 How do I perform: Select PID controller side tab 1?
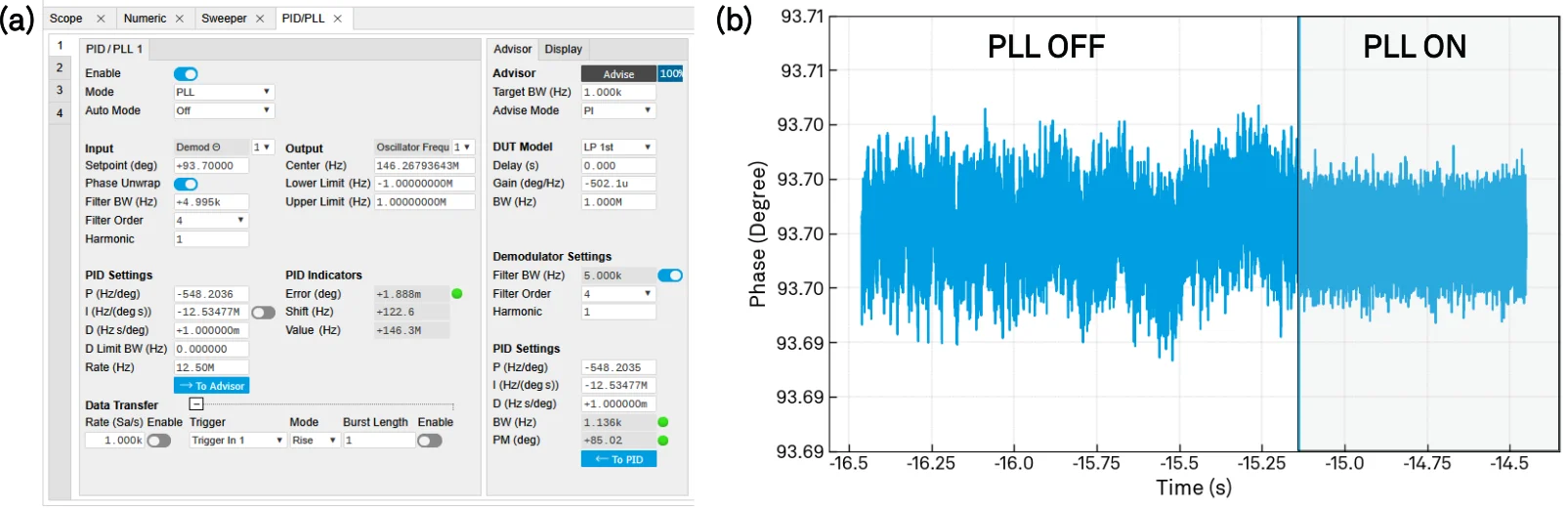coord(60,45)
